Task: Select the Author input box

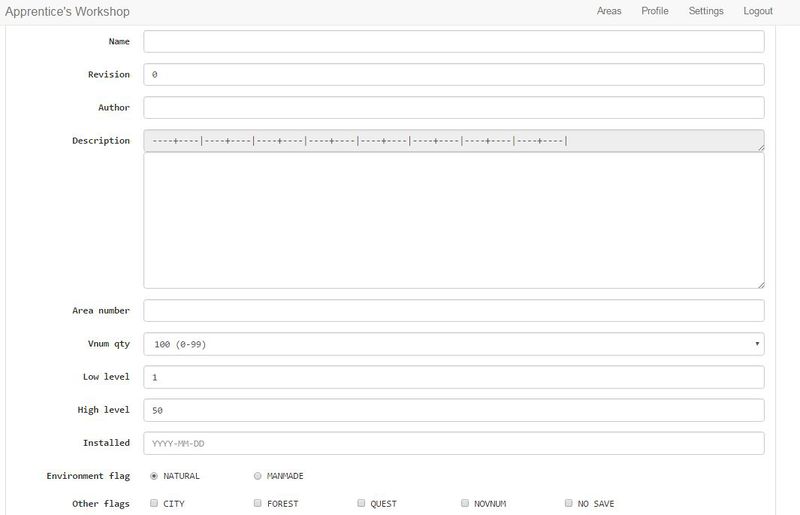Action: coord(454,108)
